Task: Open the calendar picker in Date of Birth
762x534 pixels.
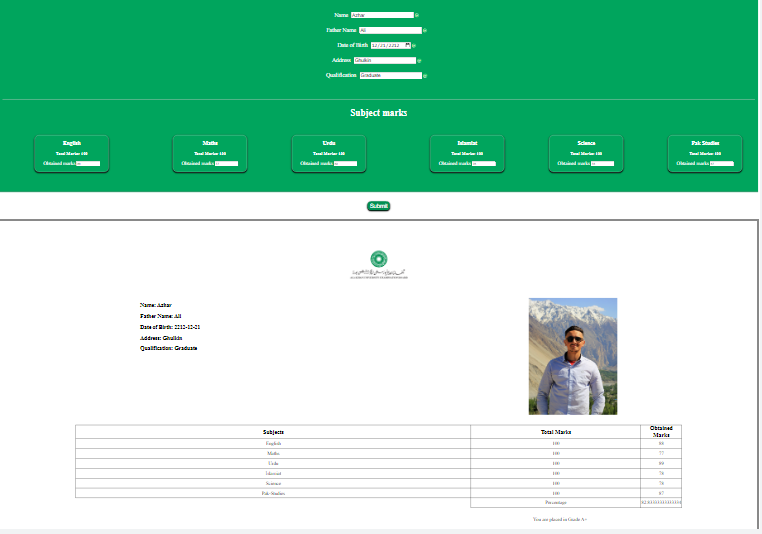Action: tap(407, 45)
